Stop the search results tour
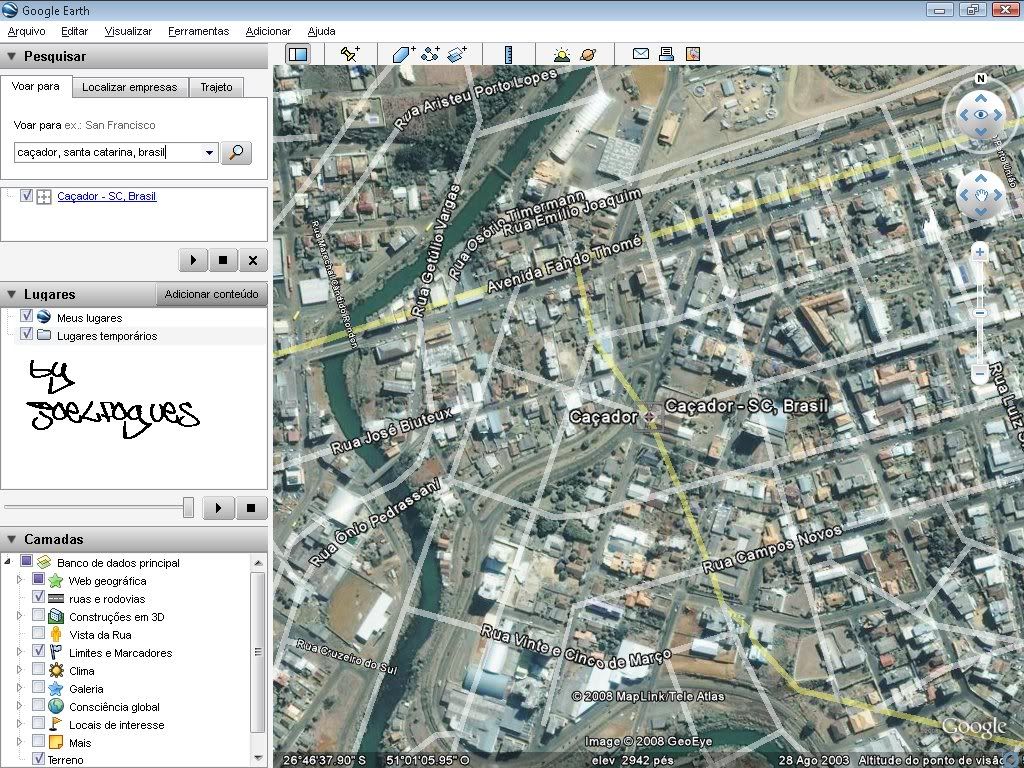Viewport: 1024px width, 768px height. click(x=223, y=260)
